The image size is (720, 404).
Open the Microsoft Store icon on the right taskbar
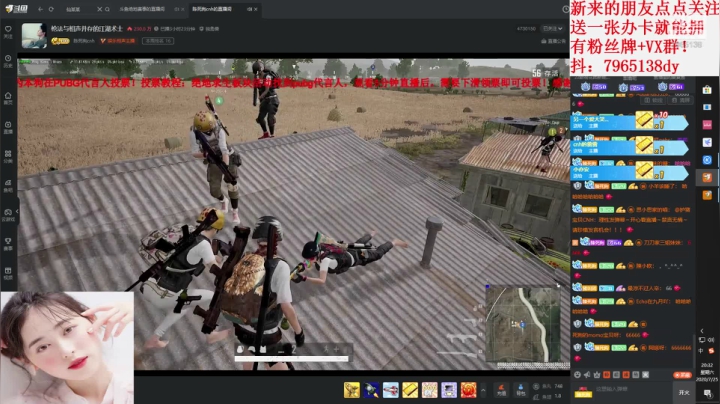707,90
